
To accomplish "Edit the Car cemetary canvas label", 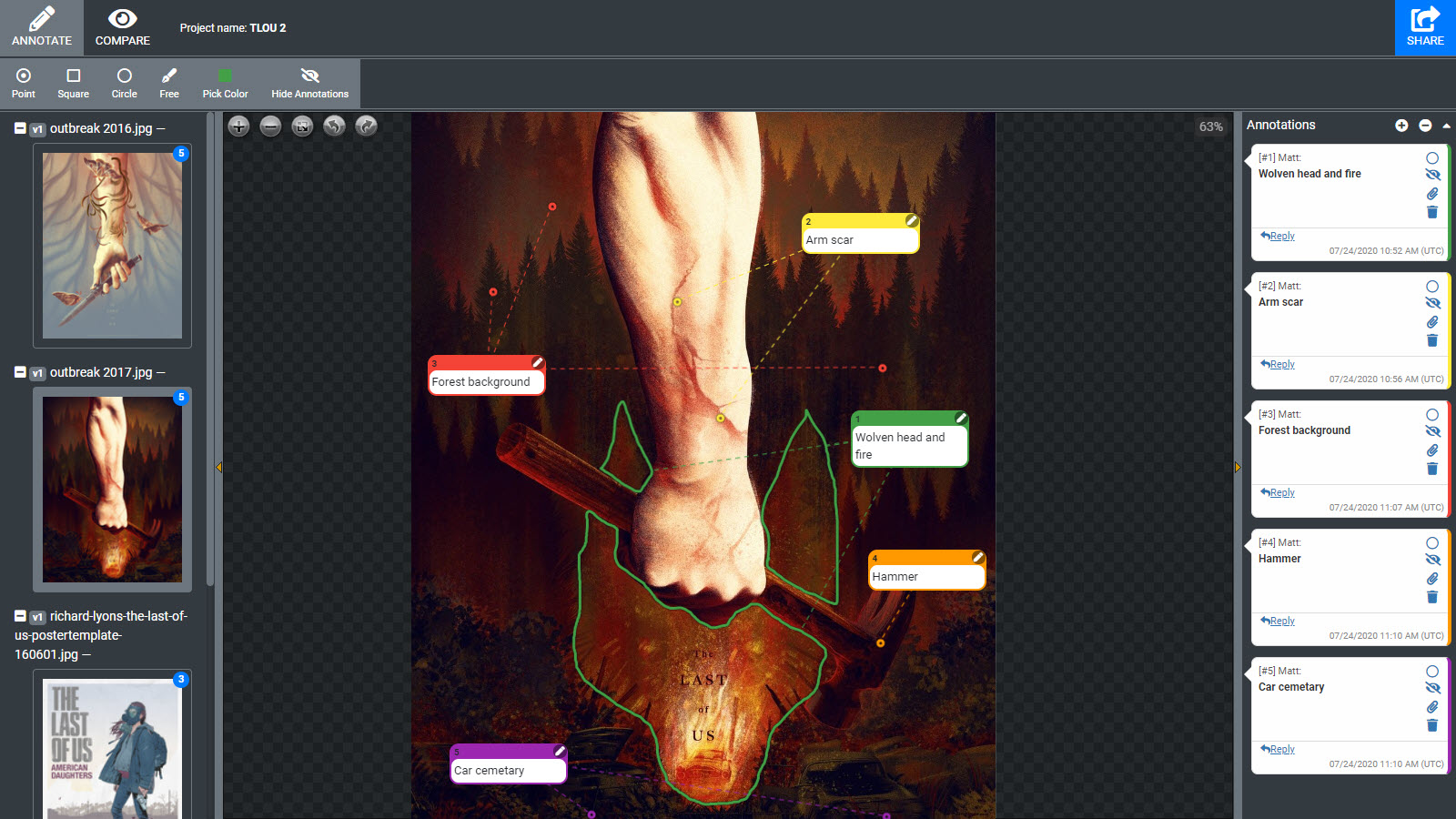I will tap(560, 752).
